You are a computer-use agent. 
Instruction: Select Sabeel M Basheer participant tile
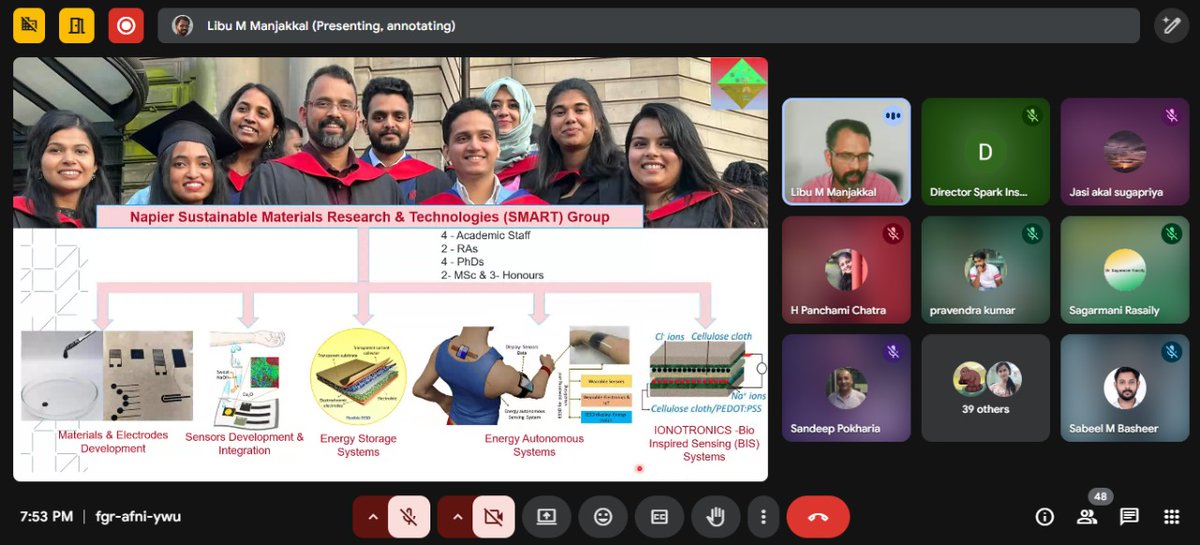(x=1125, y=387)
